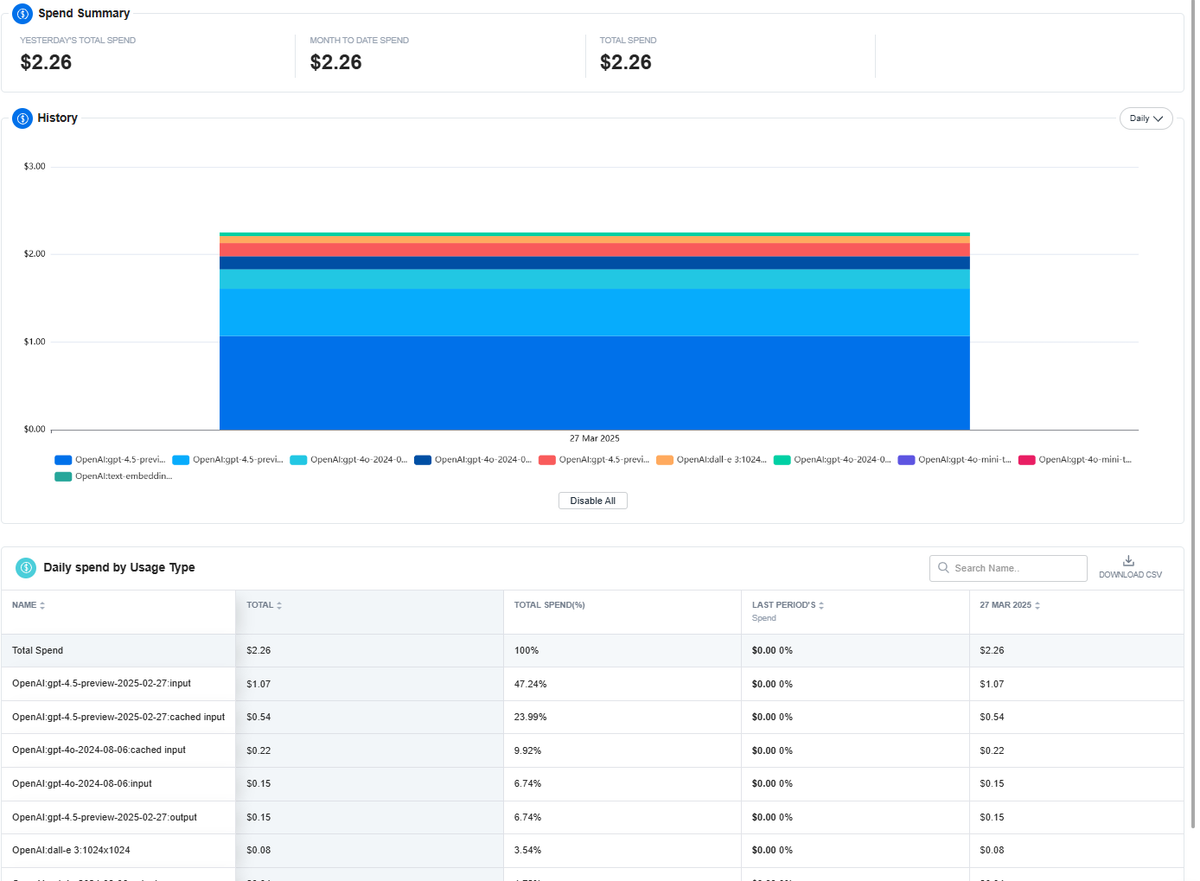Select the OpenAI:dall-e 3:1024x1024 table row
Screen dimensions: 1200x881
point(592,851)
